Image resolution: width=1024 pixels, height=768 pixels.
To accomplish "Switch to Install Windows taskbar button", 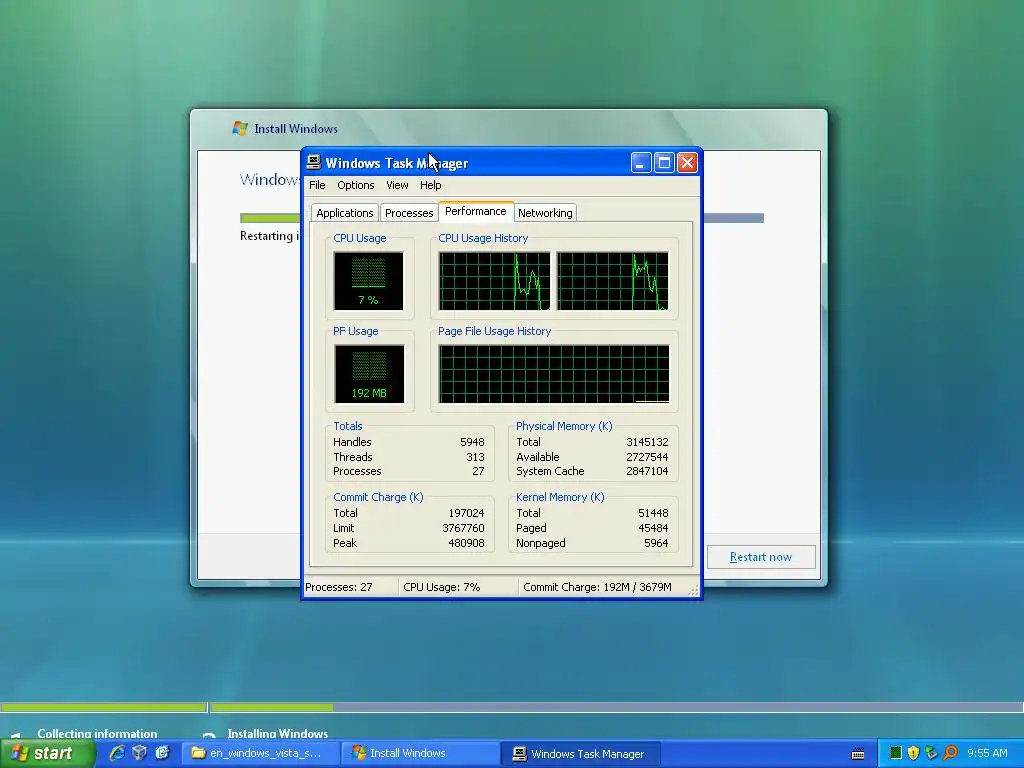I will pyautogui.click(x=421, y=753).
